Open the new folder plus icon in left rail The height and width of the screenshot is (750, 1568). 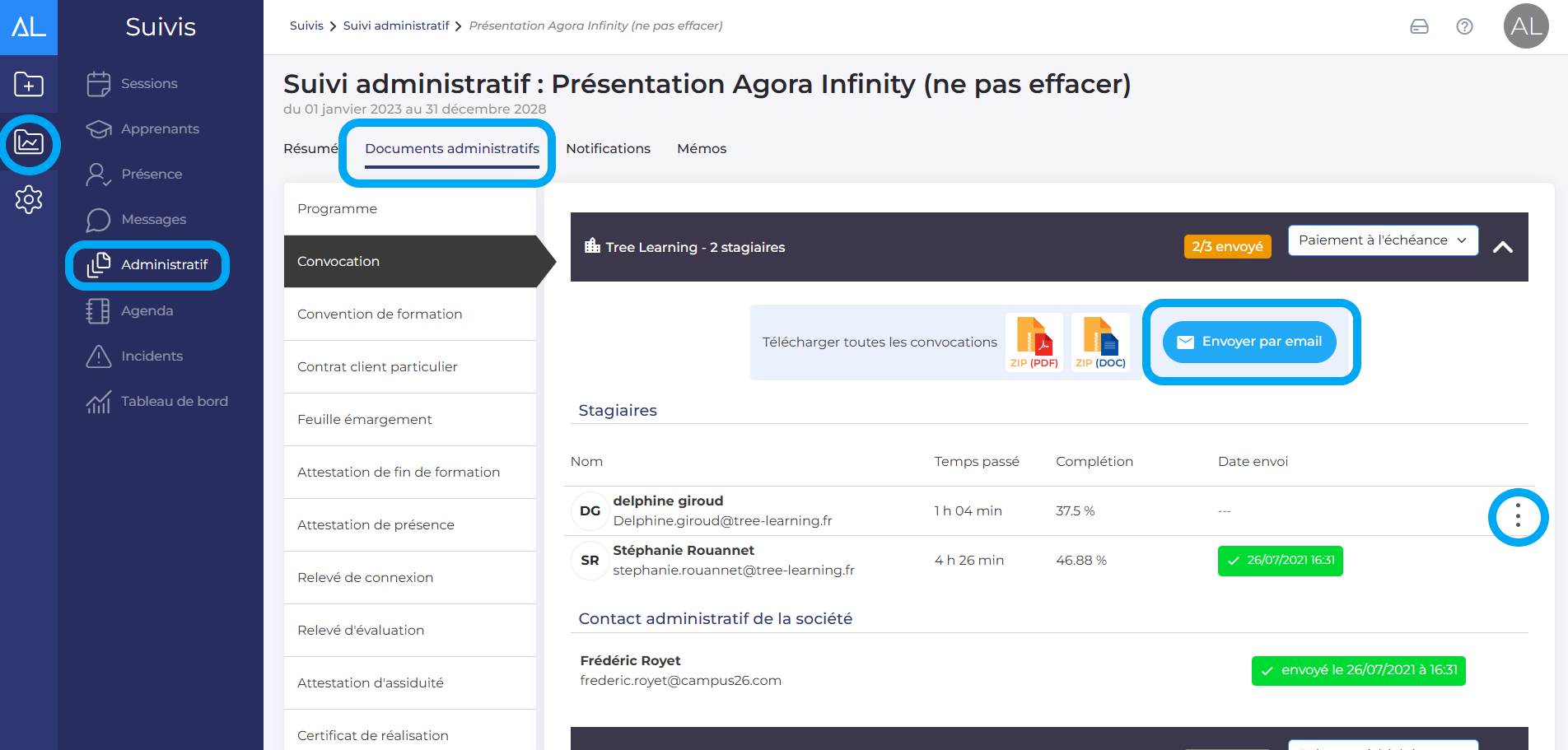(x=29, y=84)
